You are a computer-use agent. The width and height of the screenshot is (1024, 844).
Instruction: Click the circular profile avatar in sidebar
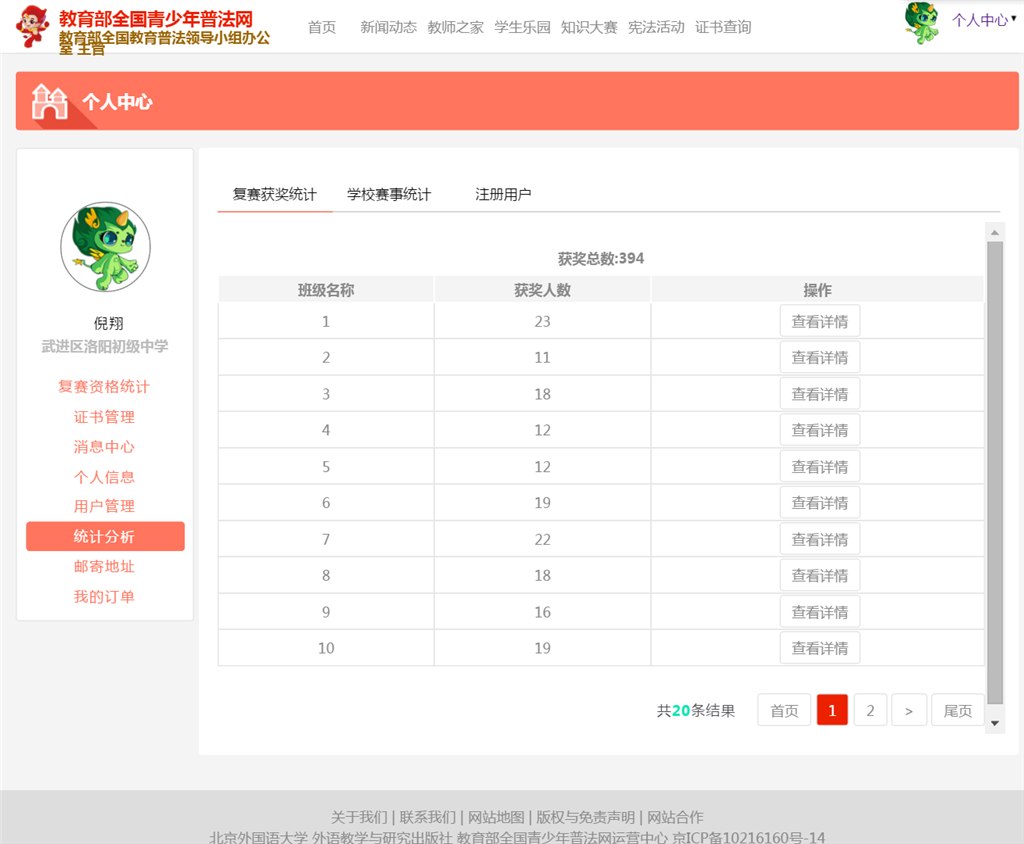point(105,247)
